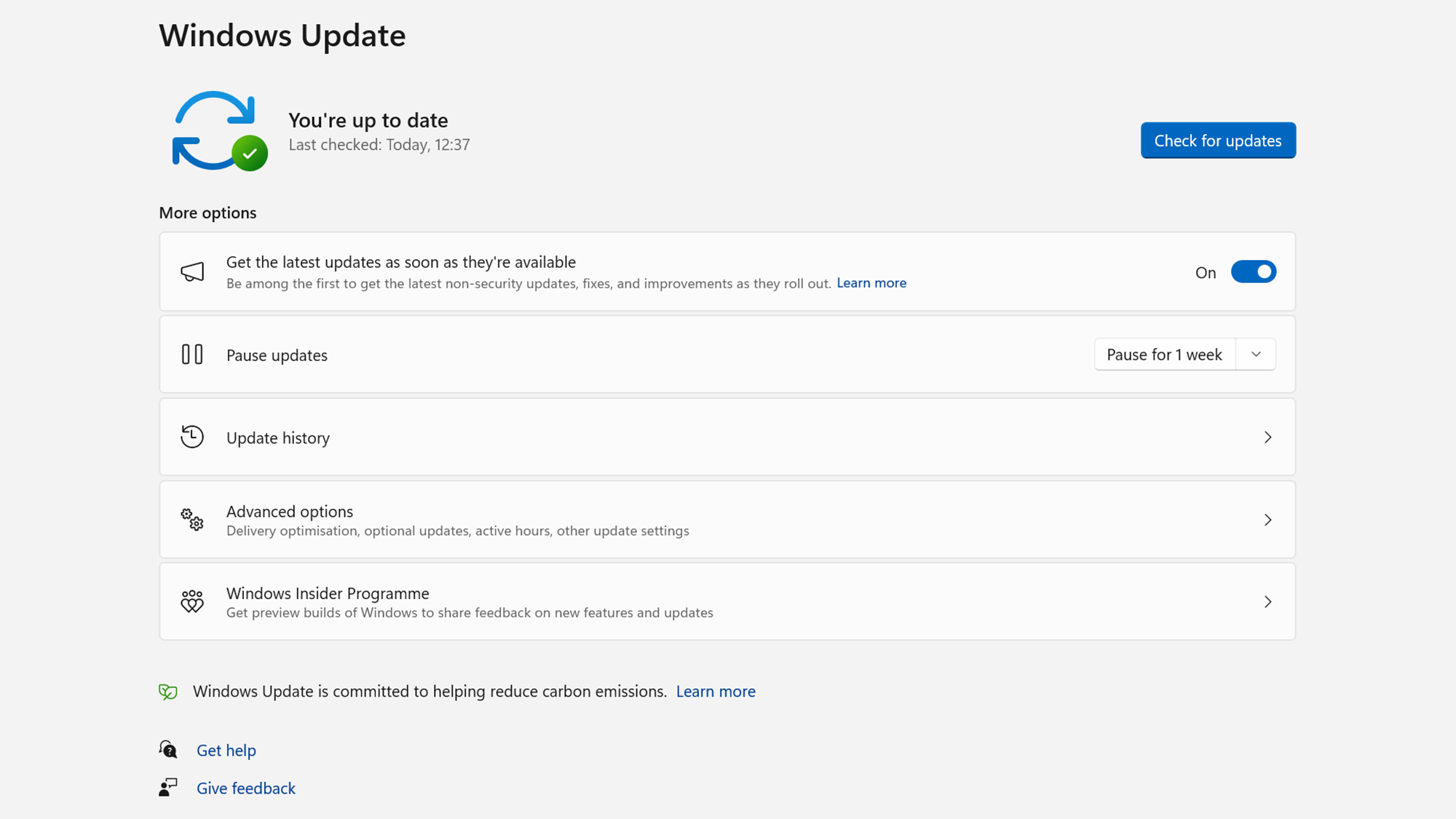The height and width of the screenshot is (819, 1456).
Task: Open carbon emissions Learn more link
Action: tap(715, 692)
